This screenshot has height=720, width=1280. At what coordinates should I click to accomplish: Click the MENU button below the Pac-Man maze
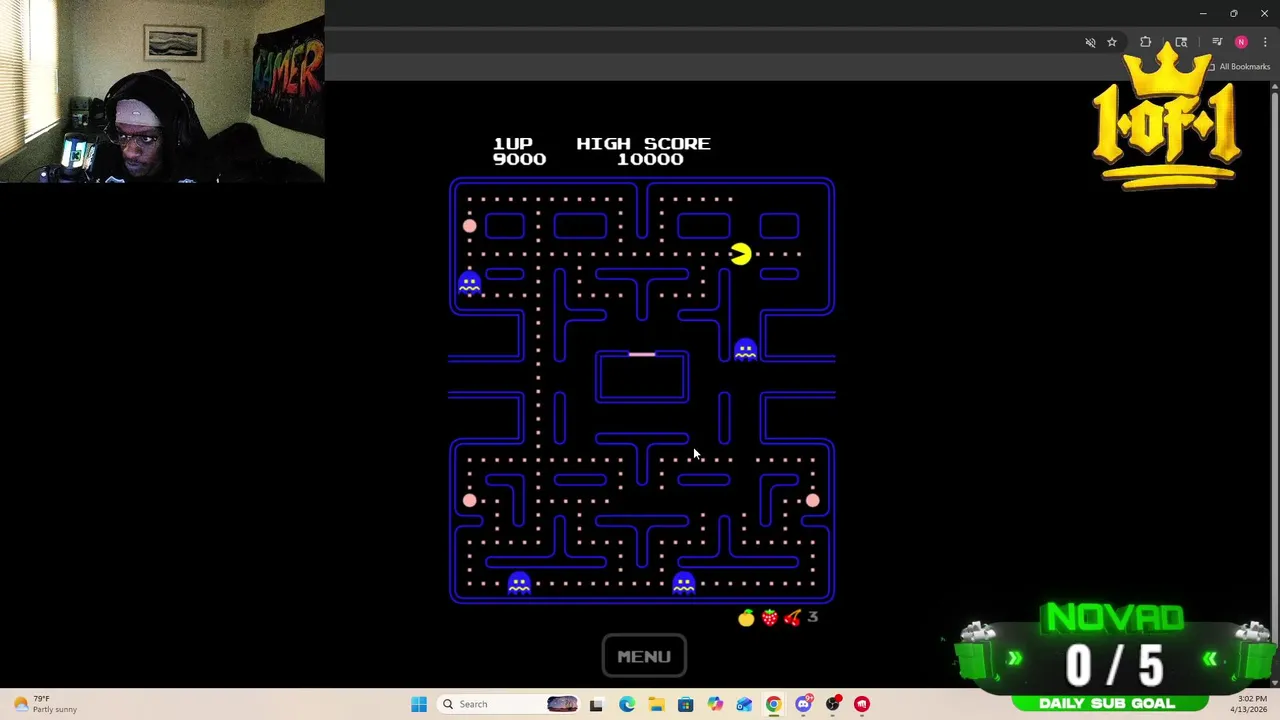644,656
